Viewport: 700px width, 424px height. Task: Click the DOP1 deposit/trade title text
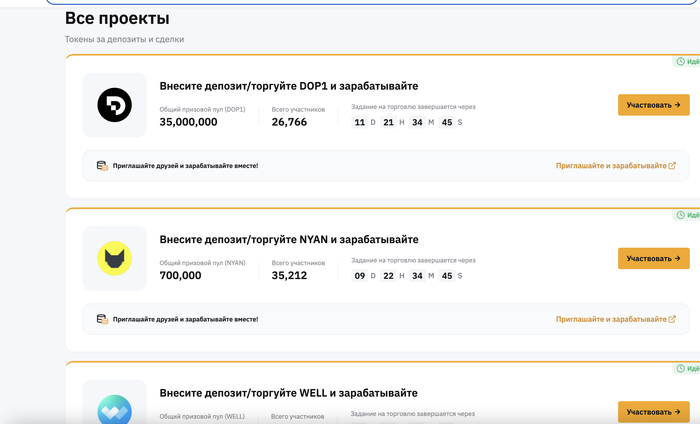(x=289, y=86)
